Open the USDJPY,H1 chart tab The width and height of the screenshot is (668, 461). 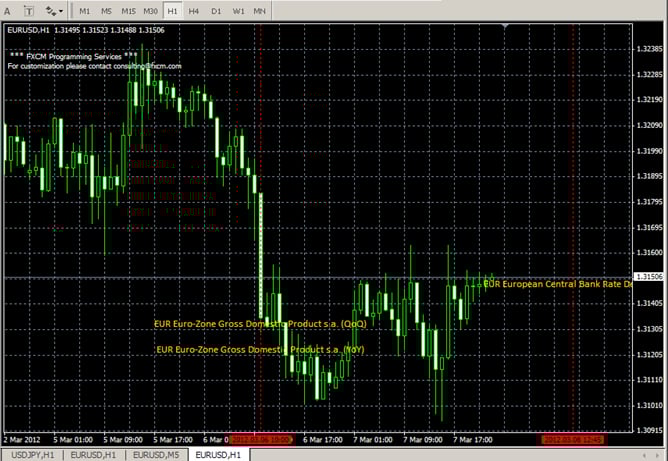pyautogui.click(x=29, y=454)
